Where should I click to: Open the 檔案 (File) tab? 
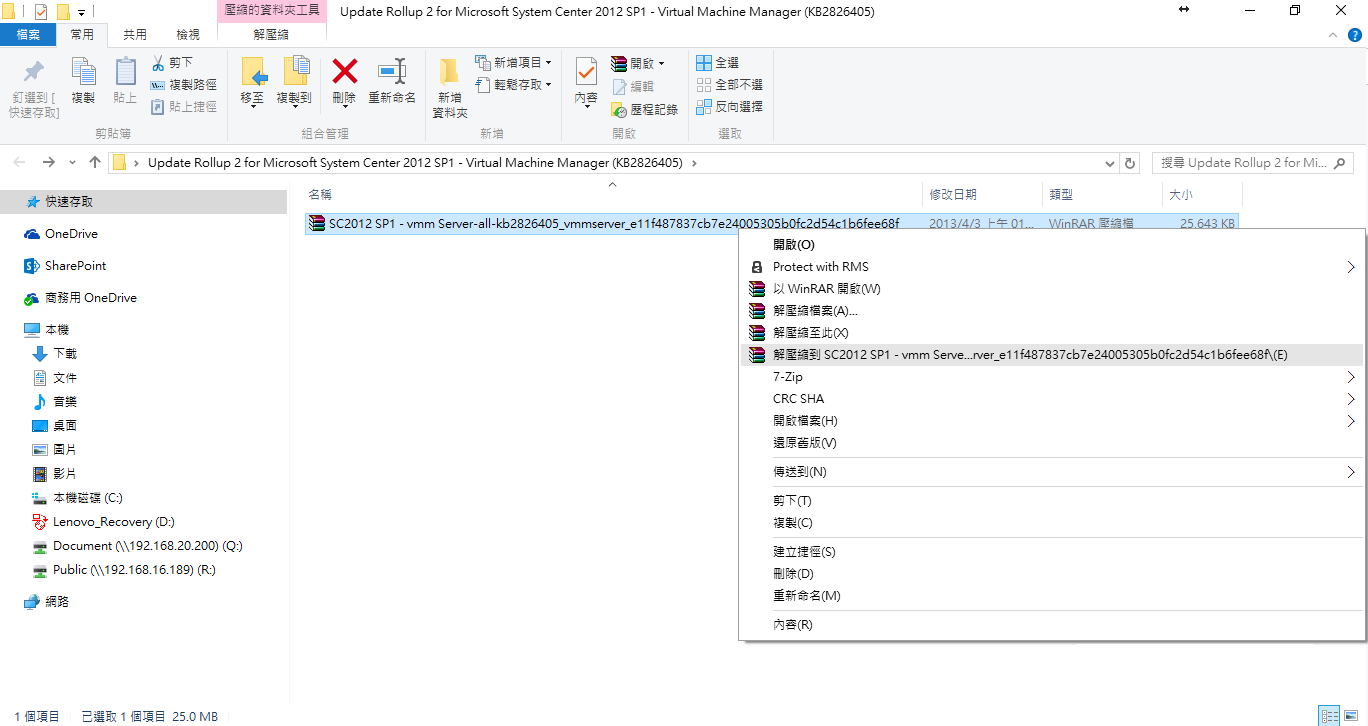[x=28, y=34]
